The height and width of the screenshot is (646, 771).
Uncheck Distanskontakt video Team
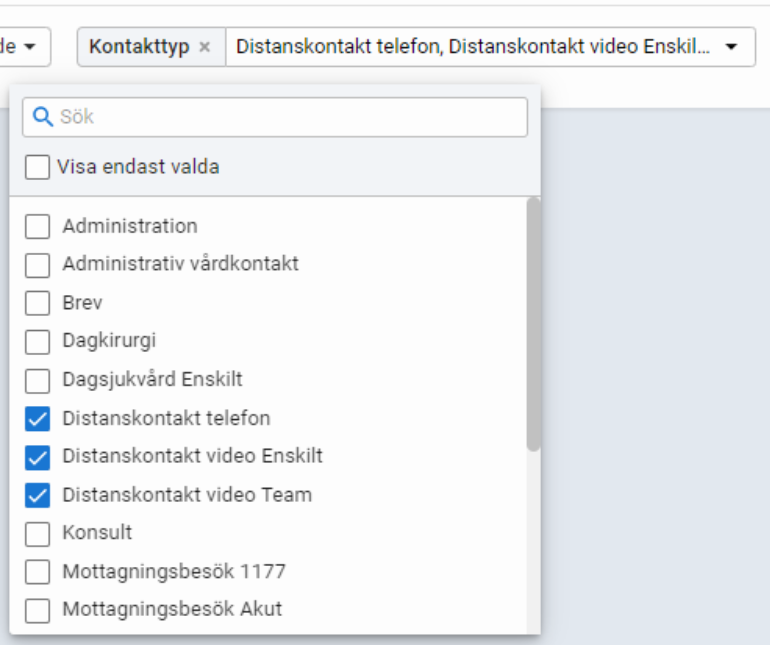click(37, 495)
